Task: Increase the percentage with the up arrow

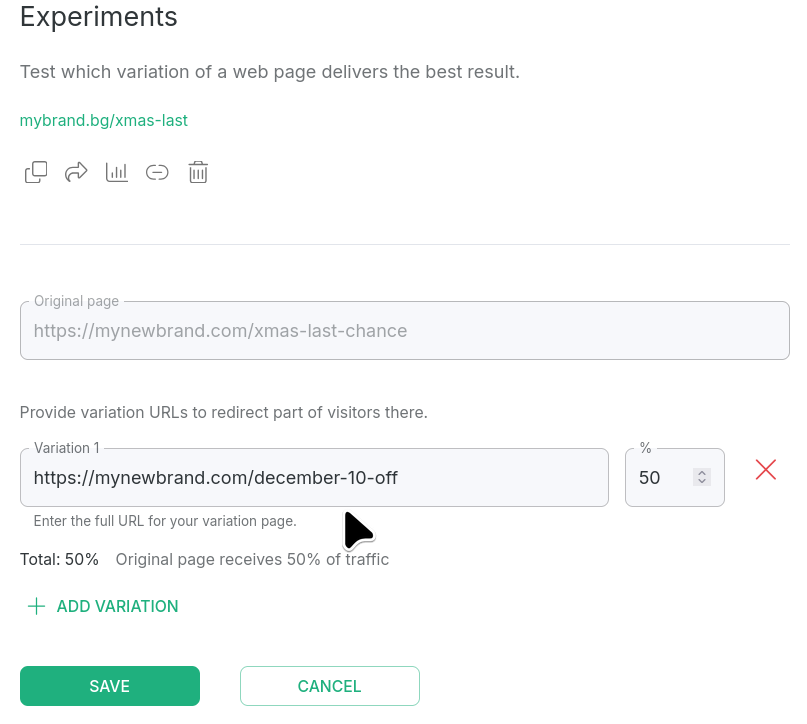Action: coord(702,473)
